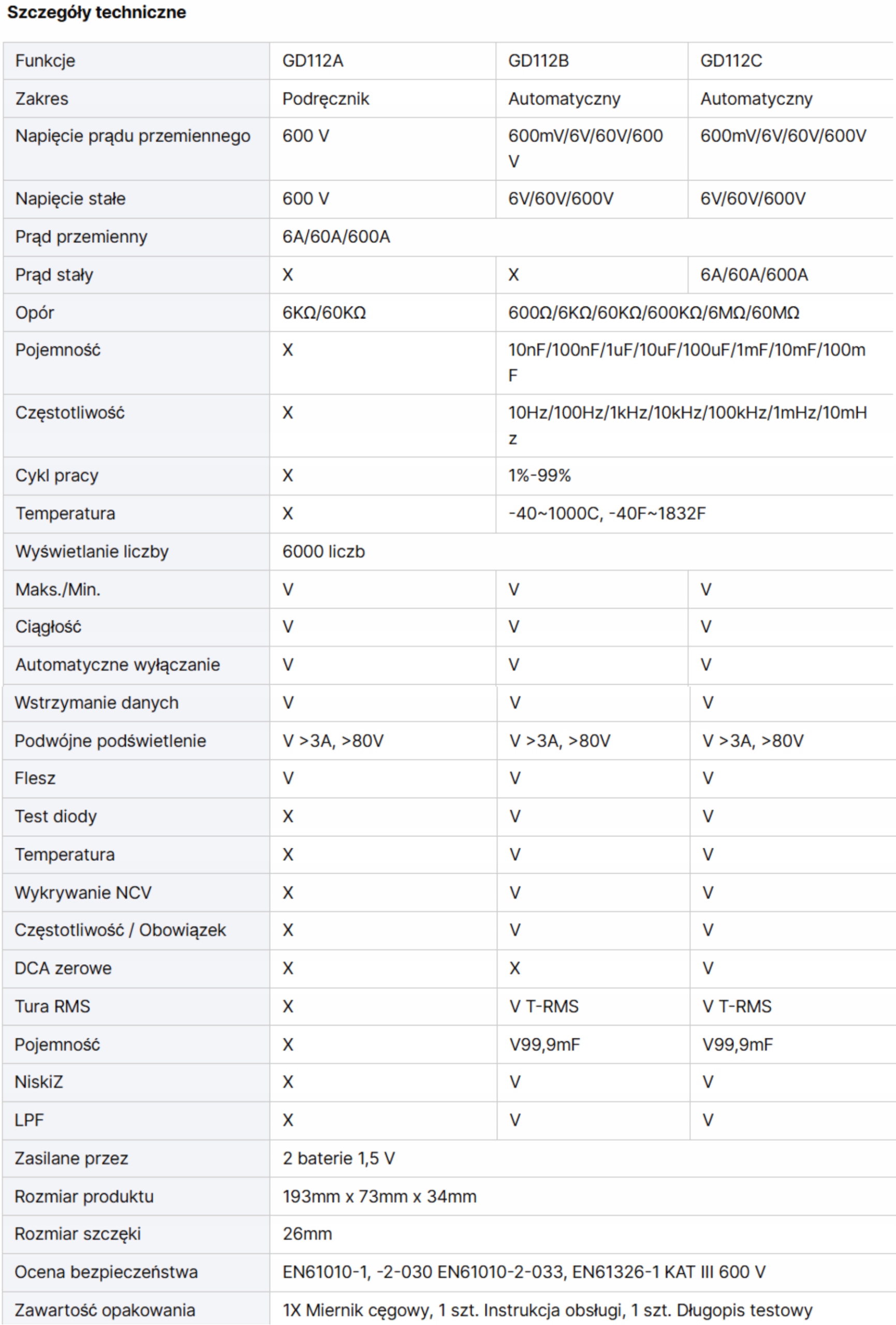896x1325 pixels.
Task: Select the GD112B column header
Action: (538, 61)
